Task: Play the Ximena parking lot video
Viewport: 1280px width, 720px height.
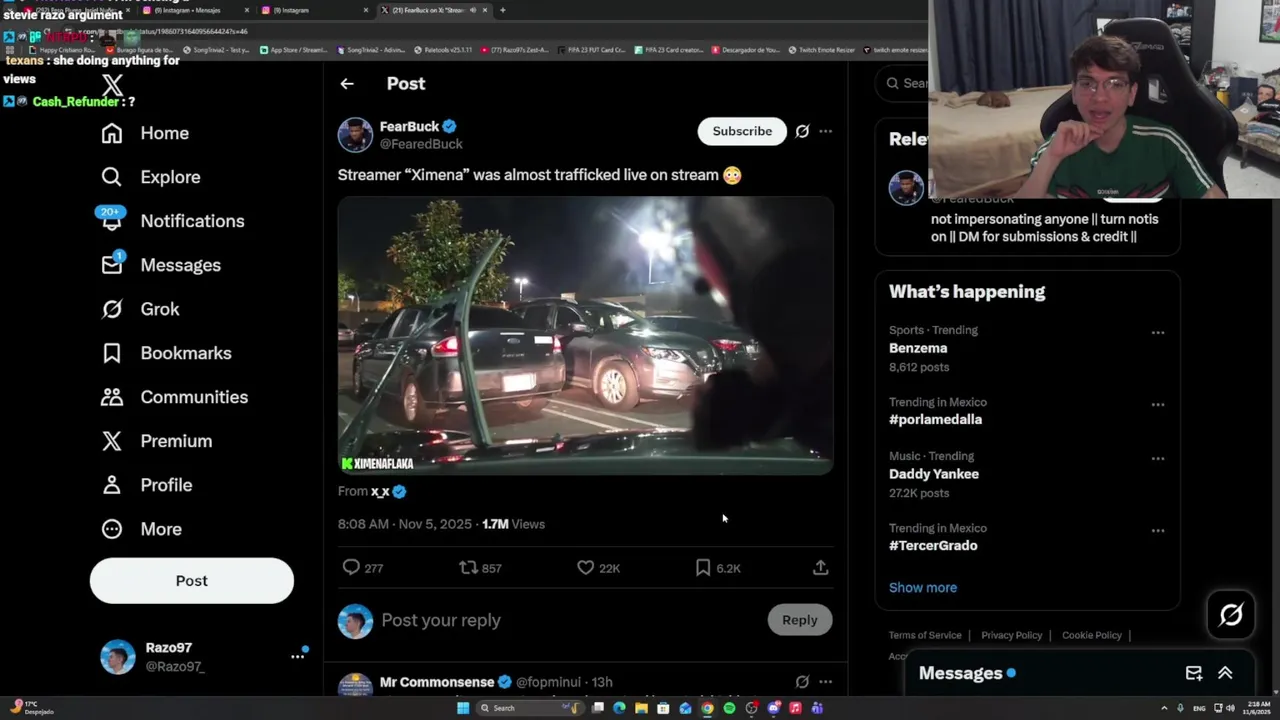Action: click(x=585, y=335)
